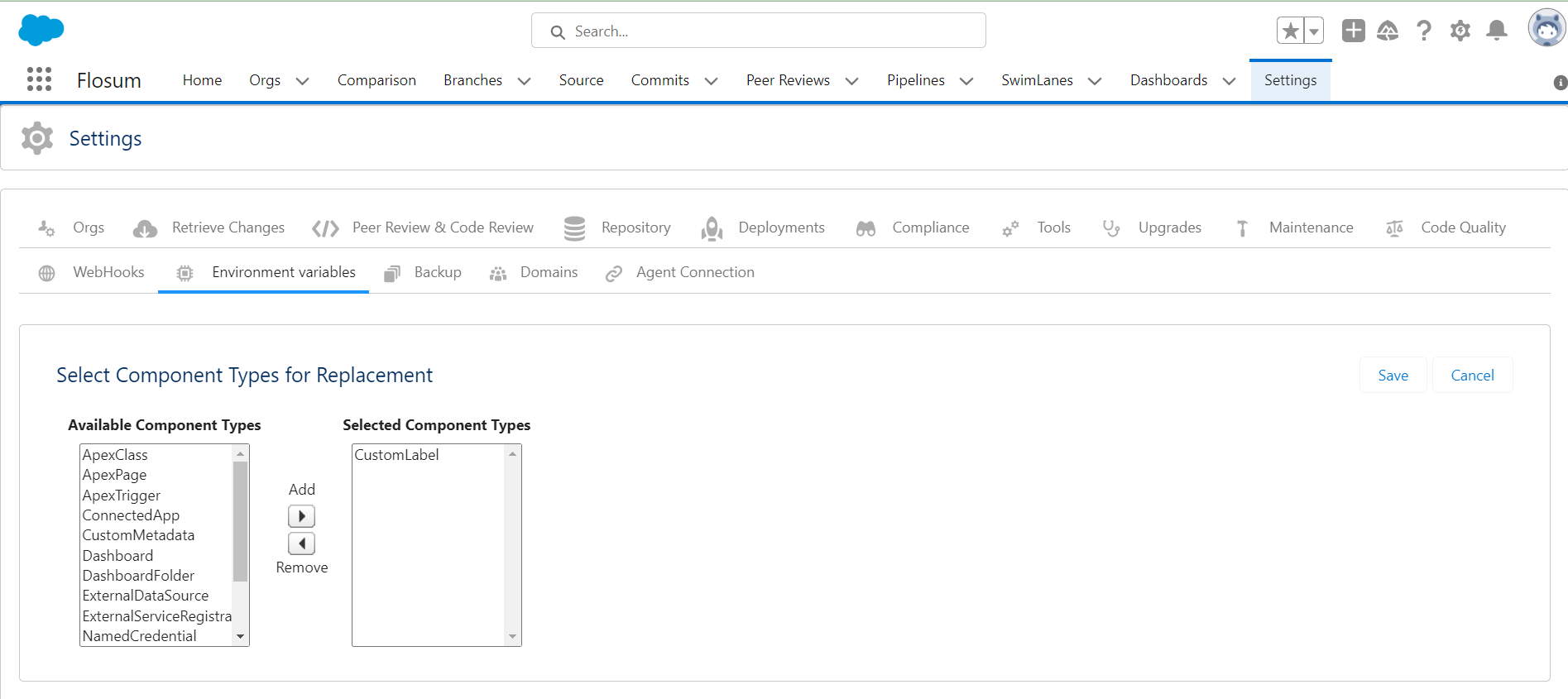Click the Add arrow button
Image resolution: width=1568 pixels, height=699 pixels.
click(x=301, y=516)
